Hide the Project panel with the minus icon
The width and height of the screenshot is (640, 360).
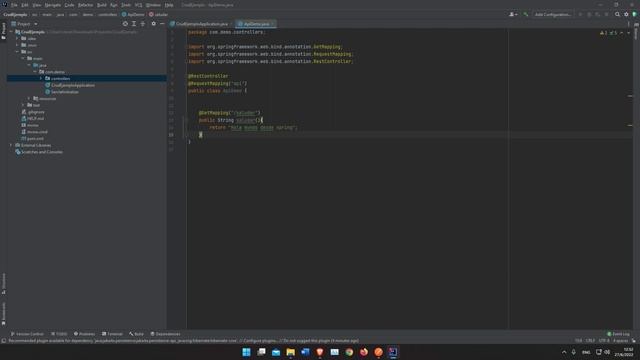click(x=162, y=24)
